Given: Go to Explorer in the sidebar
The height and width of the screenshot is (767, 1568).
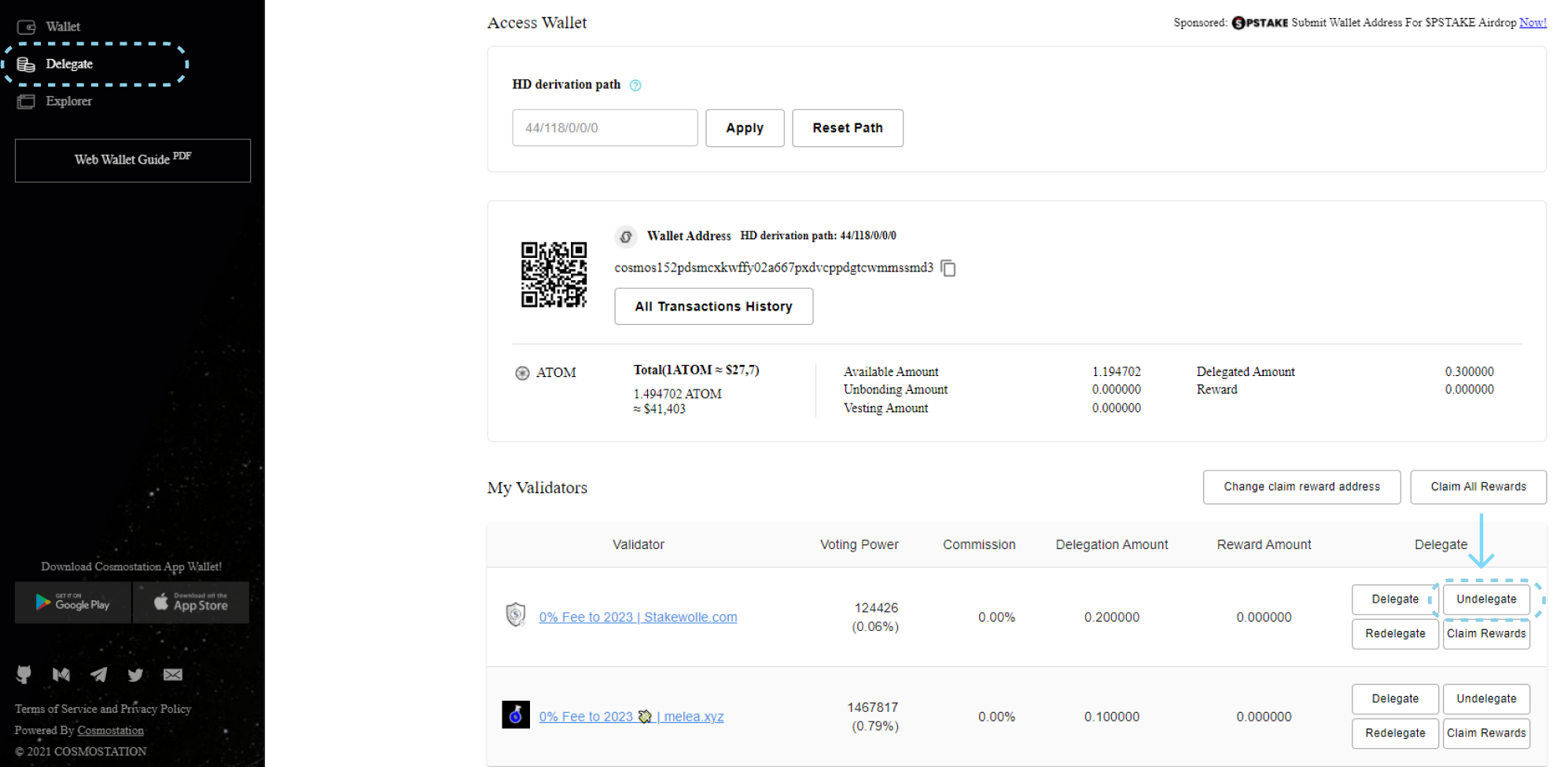Looking at the screenshot, I should pyautogui.click(x=68, y=101).
